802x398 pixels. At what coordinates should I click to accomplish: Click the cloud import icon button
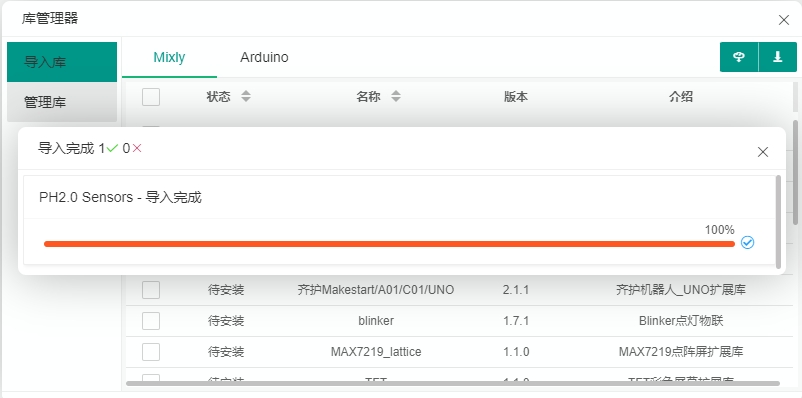[x=739, y=57]
